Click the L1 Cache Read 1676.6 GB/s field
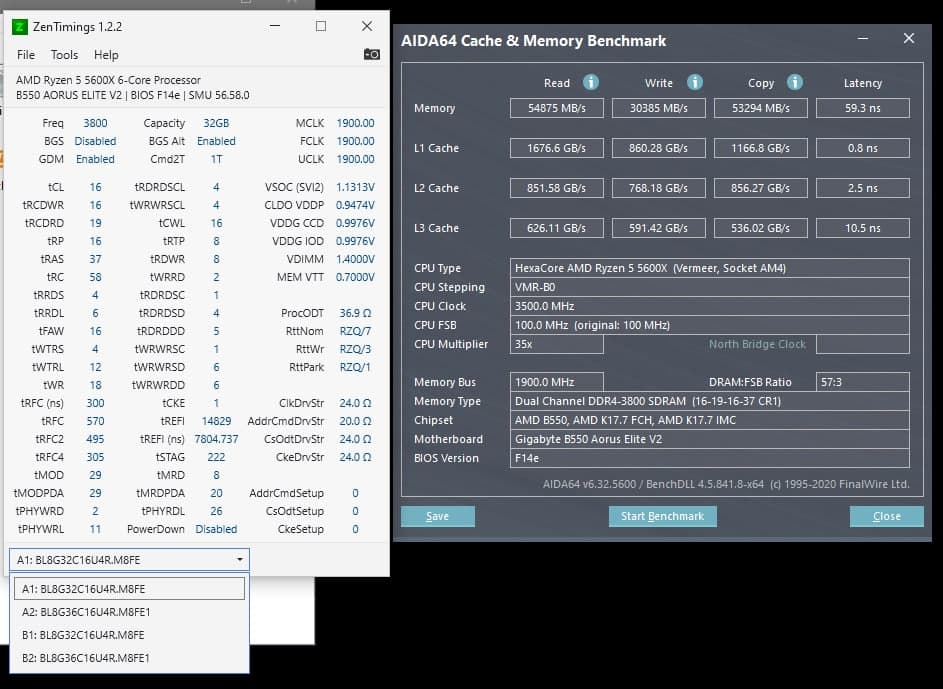This screenshot has height=689, width=943. (557, 148)
